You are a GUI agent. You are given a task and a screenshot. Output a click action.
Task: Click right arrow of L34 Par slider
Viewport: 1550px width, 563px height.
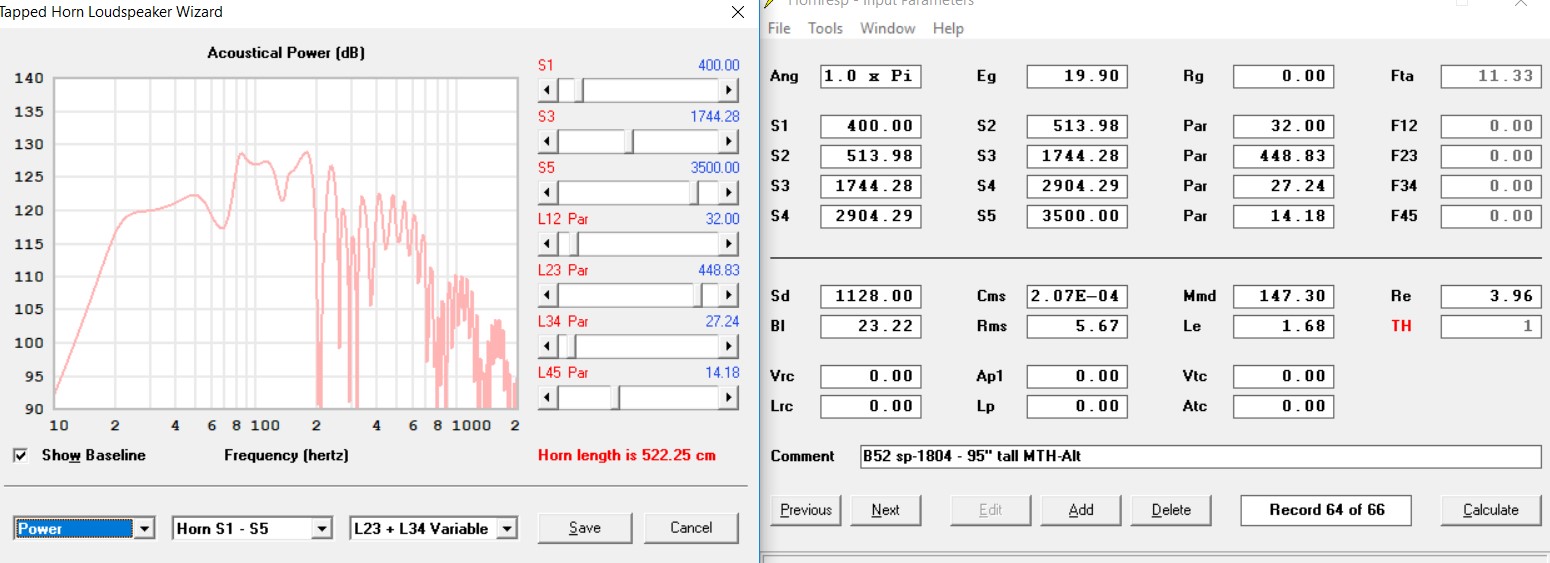(x=730, y=346)
